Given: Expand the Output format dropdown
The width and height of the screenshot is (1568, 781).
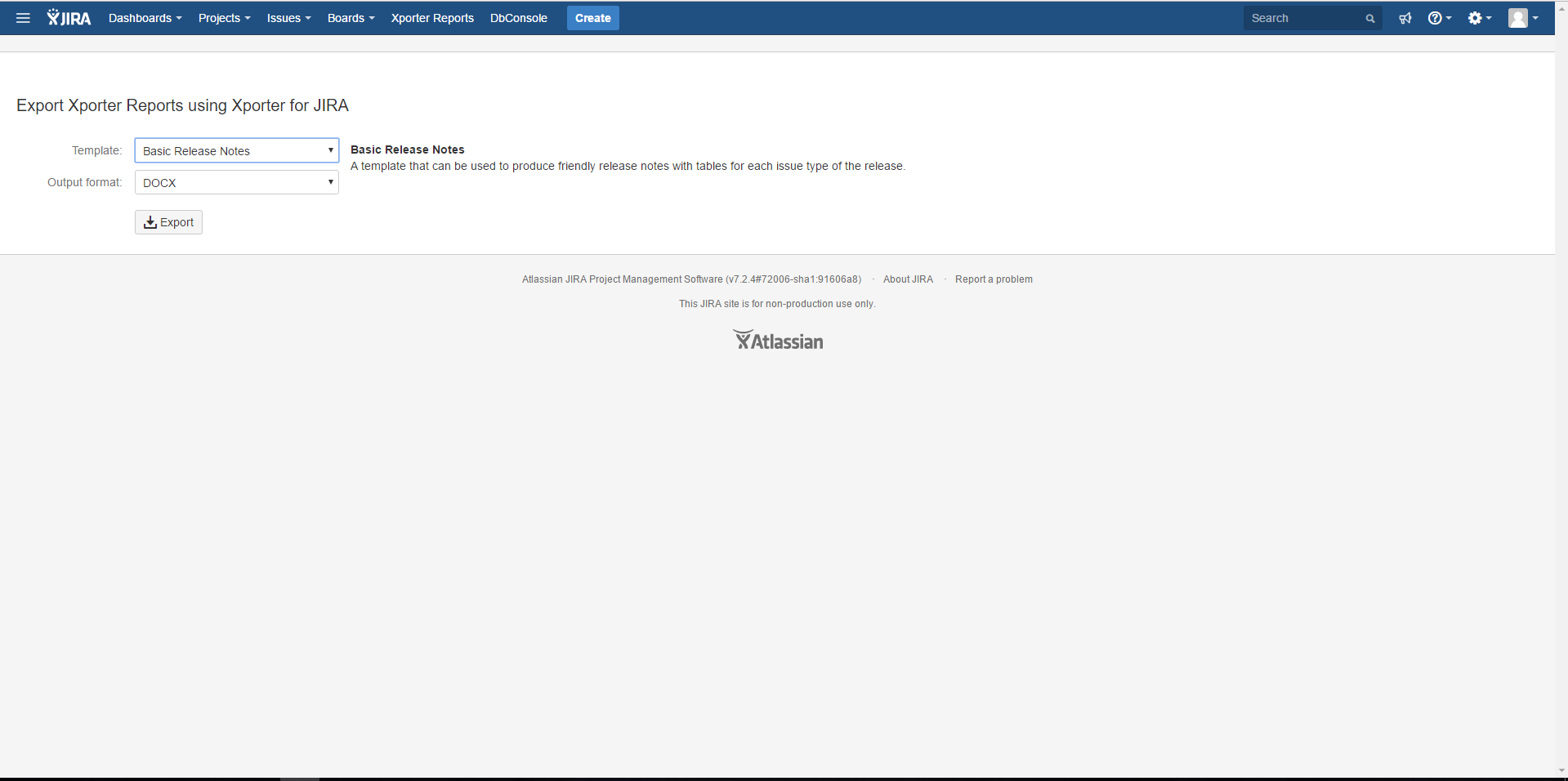Looking at the screenshot, I should 236,182.
